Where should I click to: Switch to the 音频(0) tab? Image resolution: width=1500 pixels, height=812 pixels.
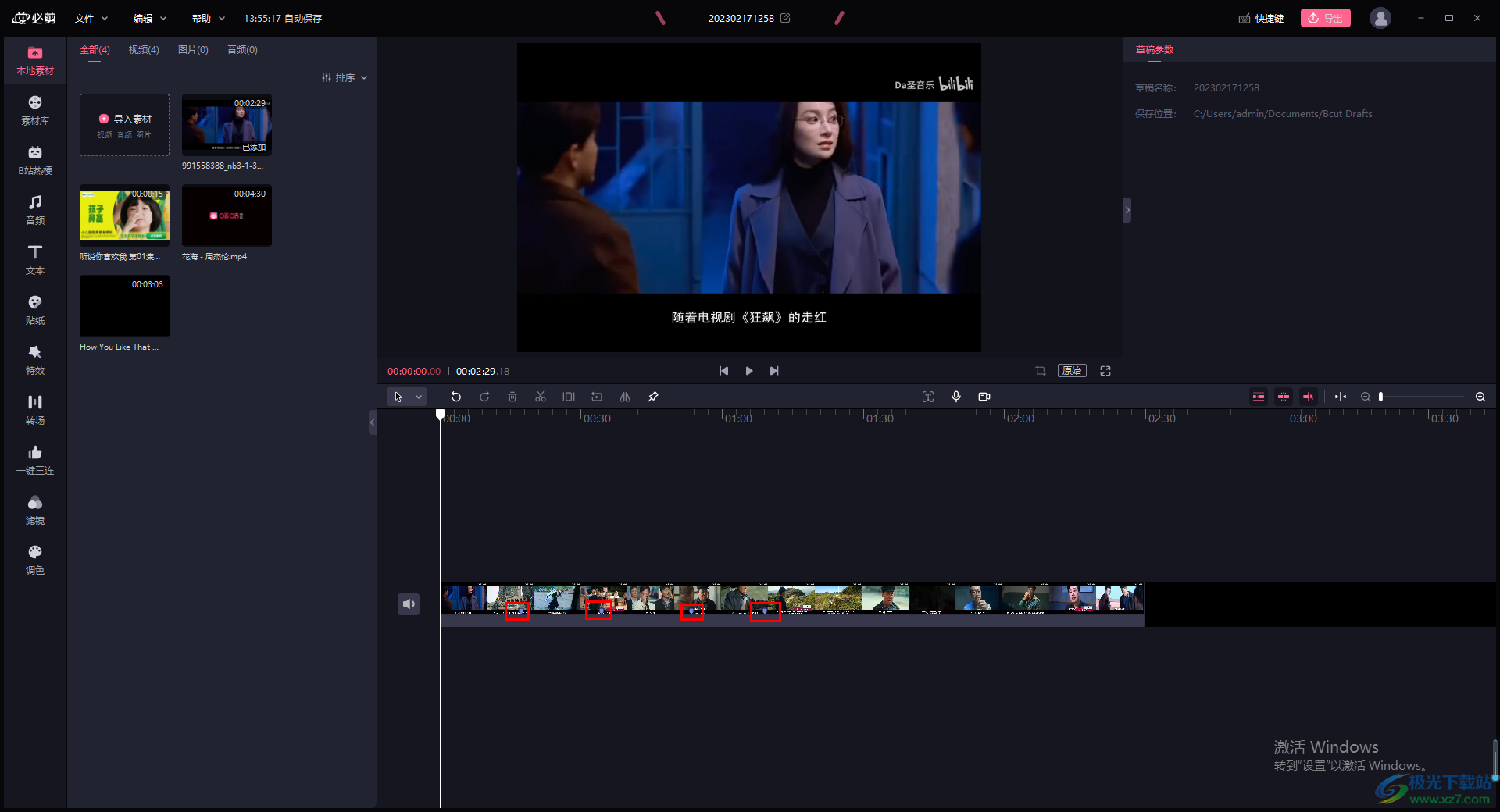coord(242,49)
